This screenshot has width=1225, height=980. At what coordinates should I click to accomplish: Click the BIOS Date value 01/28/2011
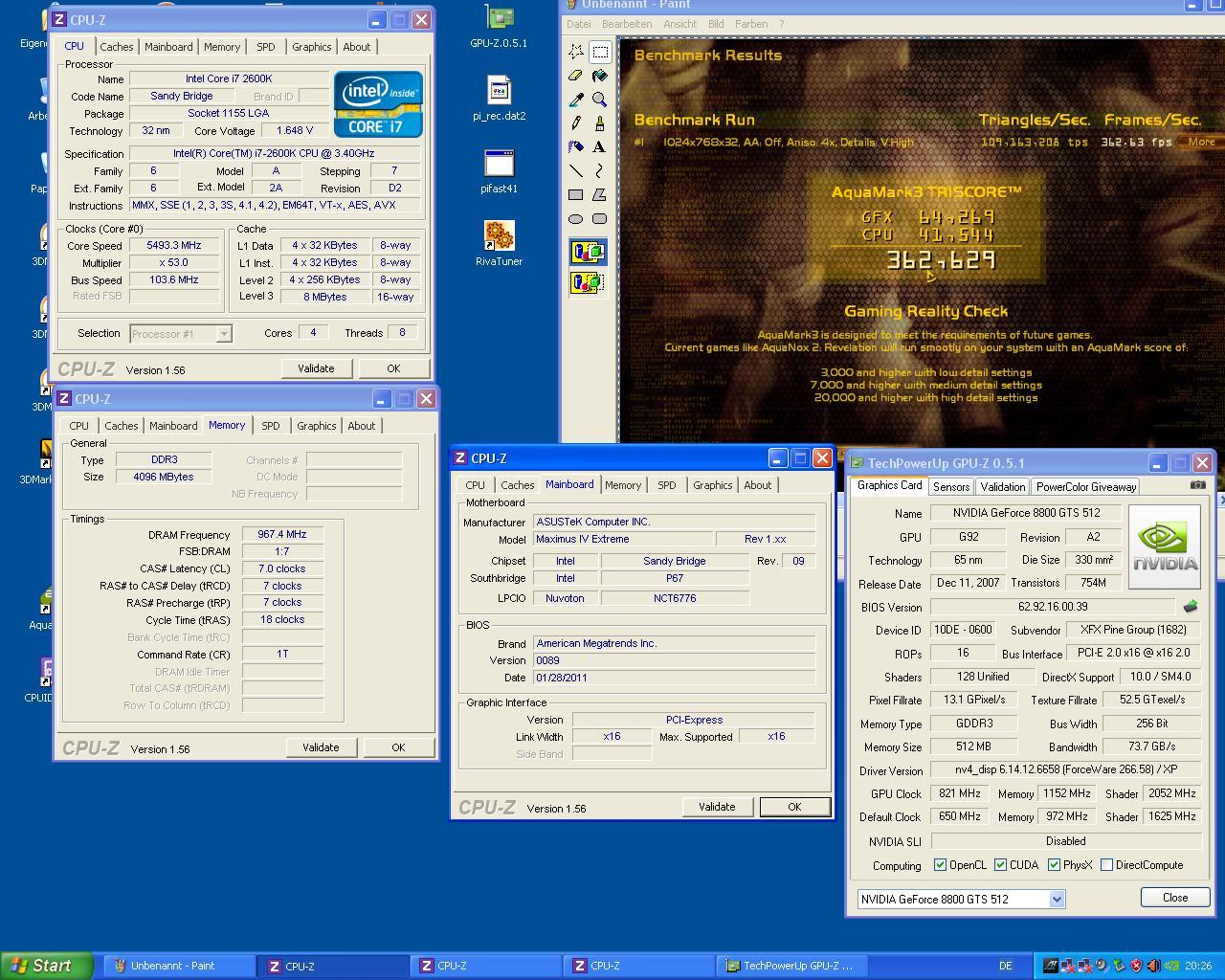point(675,678)
